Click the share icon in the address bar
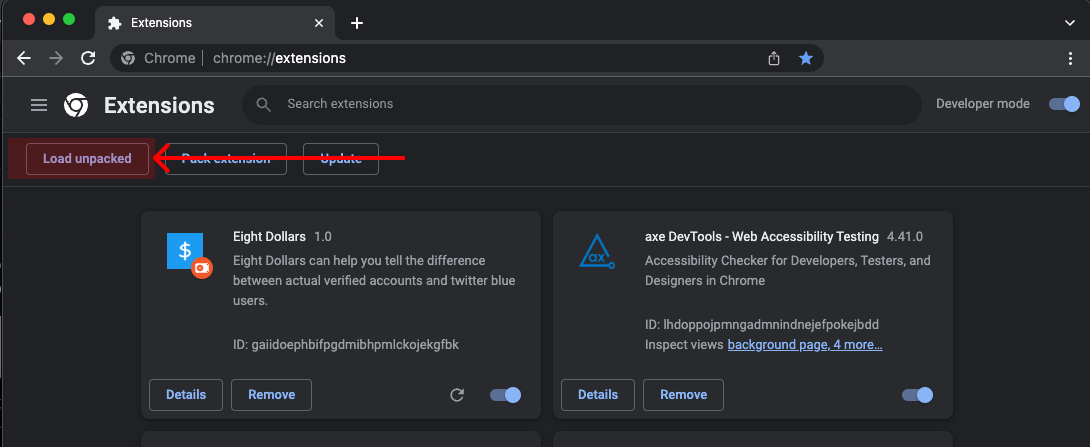The image size is (1090, 447). (x=774, y=58)
